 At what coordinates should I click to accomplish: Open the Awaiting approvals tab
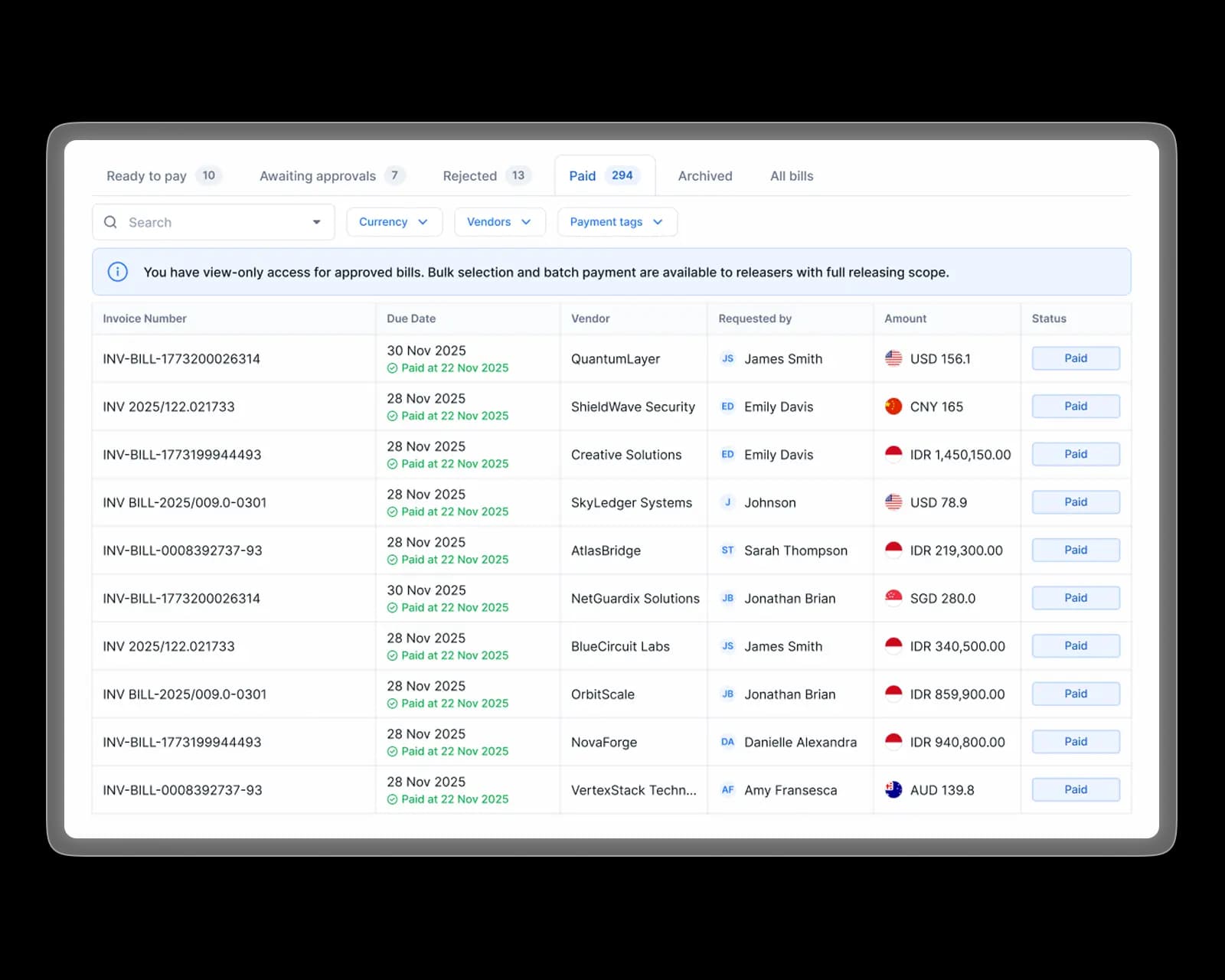click(319, 175)
